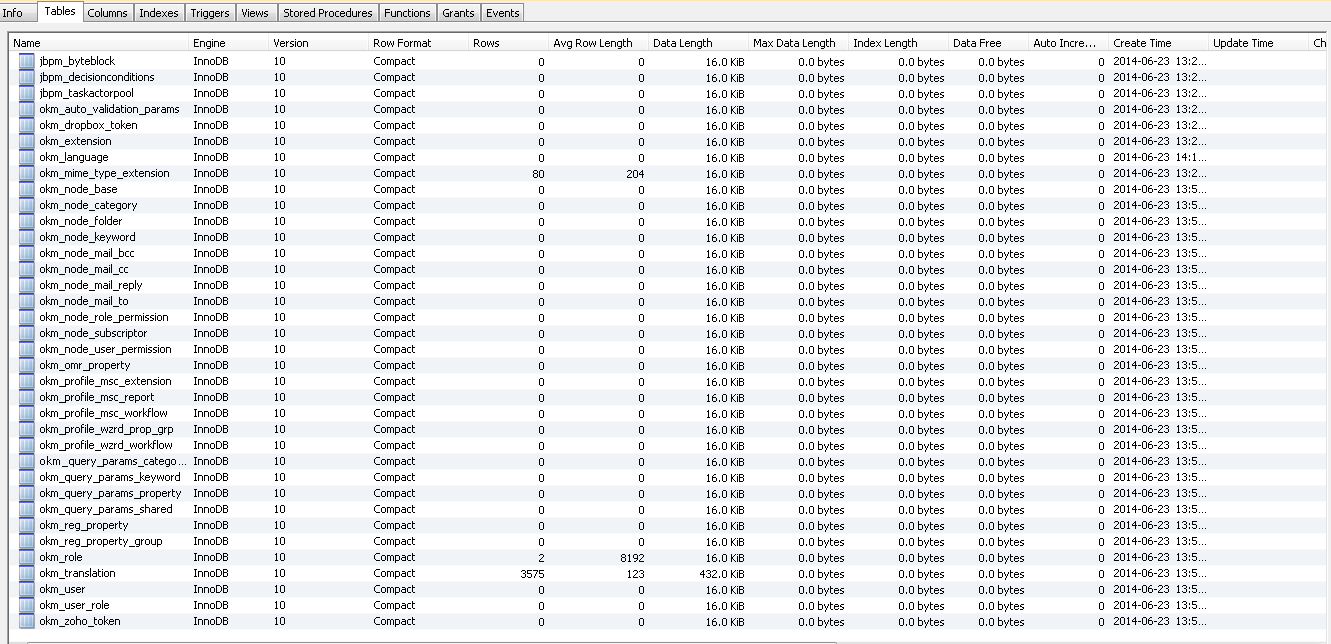
Task: Click the table icon beside jbpm_byteblock
Action: [26, 62]
